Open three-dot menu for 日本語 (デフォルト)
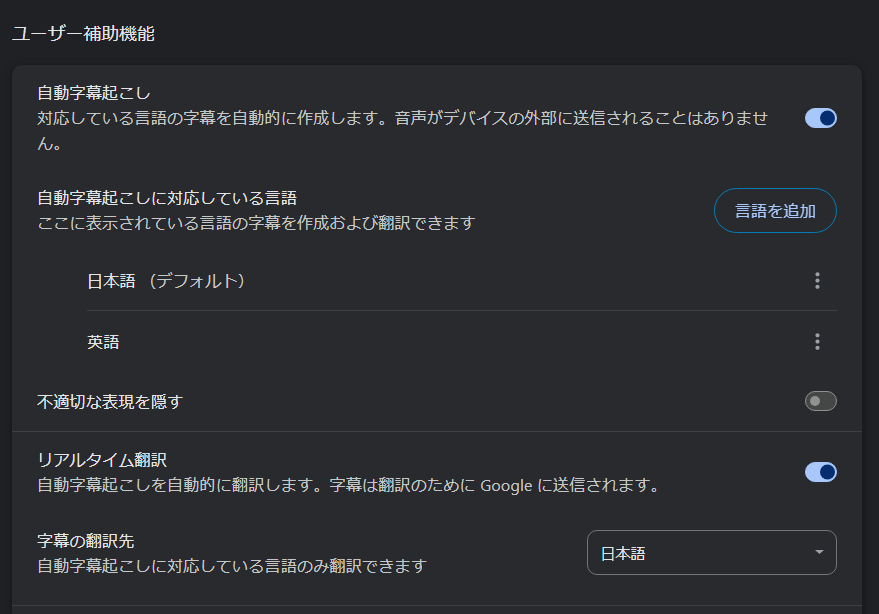 [x=817, y=281]
